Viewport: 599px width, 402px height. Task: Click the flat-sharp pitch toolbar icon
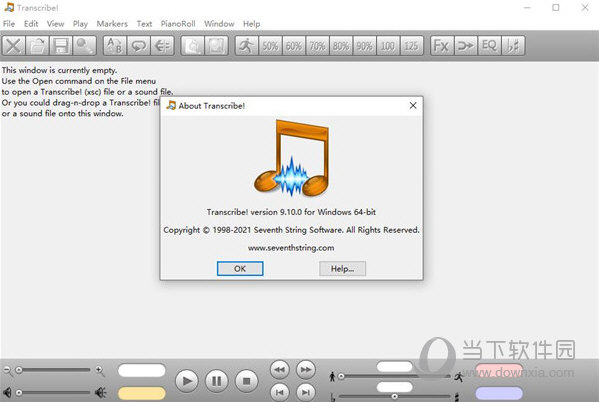tap(513, 46)
